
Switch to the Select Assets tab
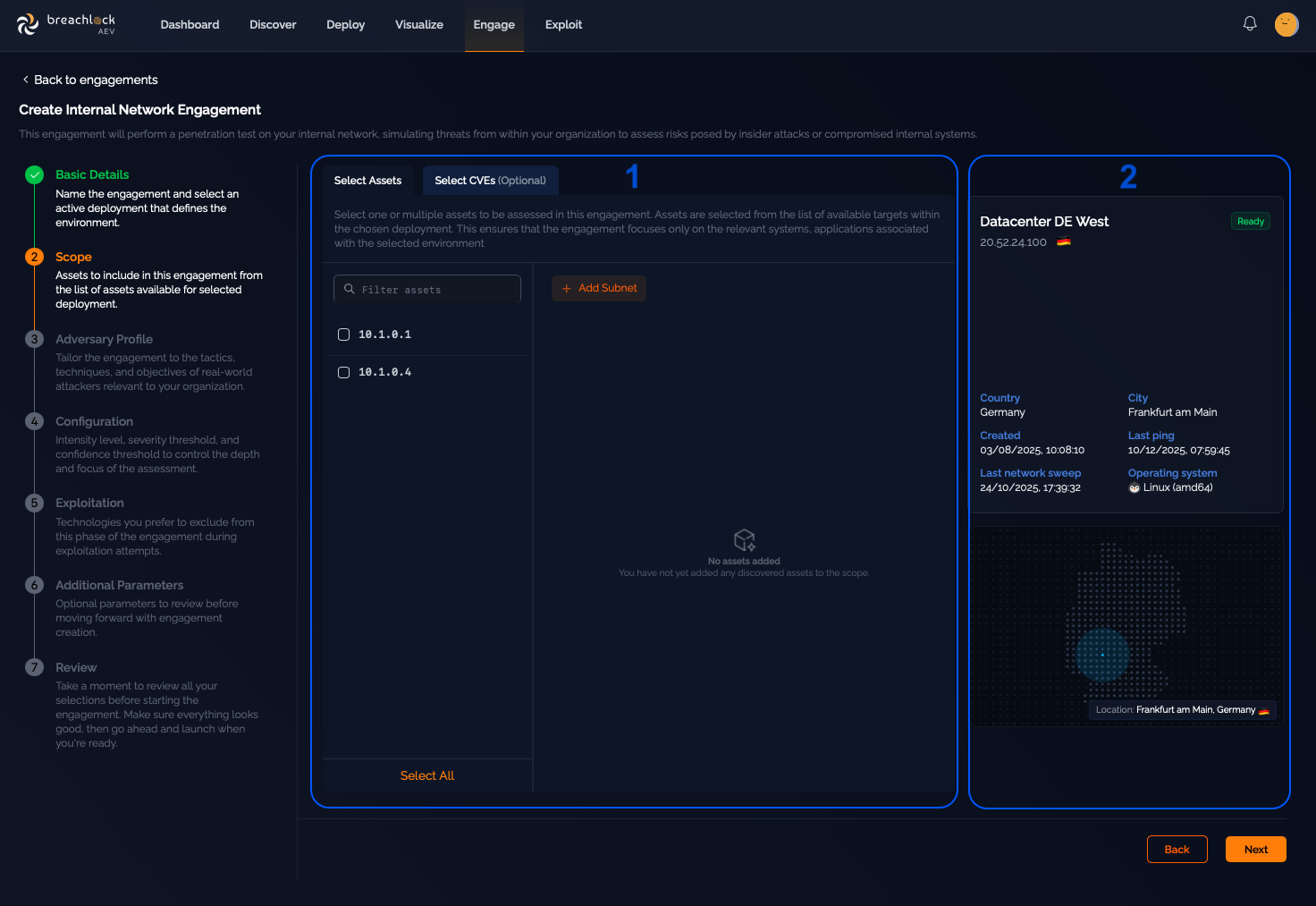click(x=367, y=181)
